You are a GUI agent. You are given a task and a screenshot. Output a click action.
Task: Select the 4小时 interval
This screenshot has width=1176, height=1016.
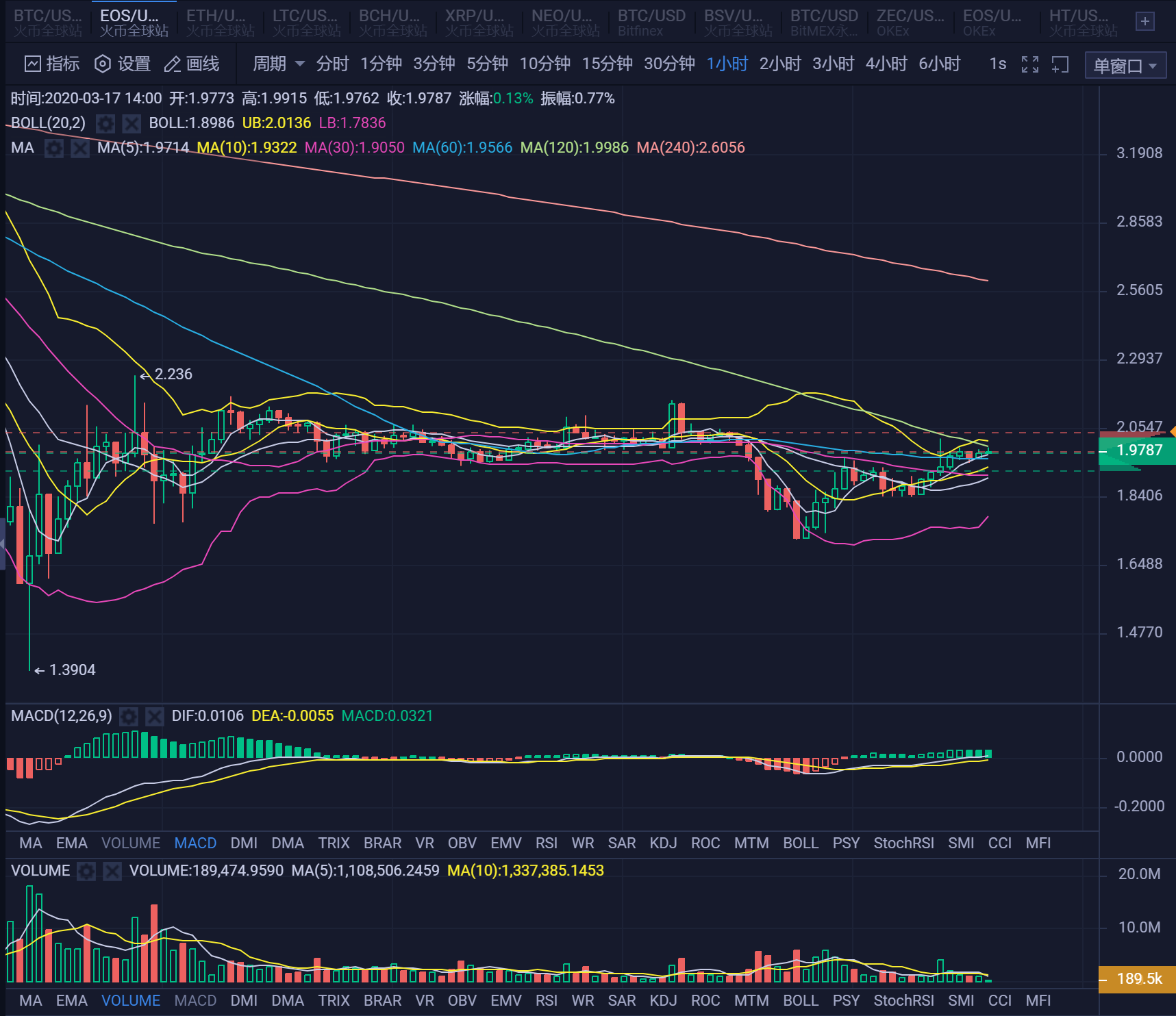pos(886,64)
